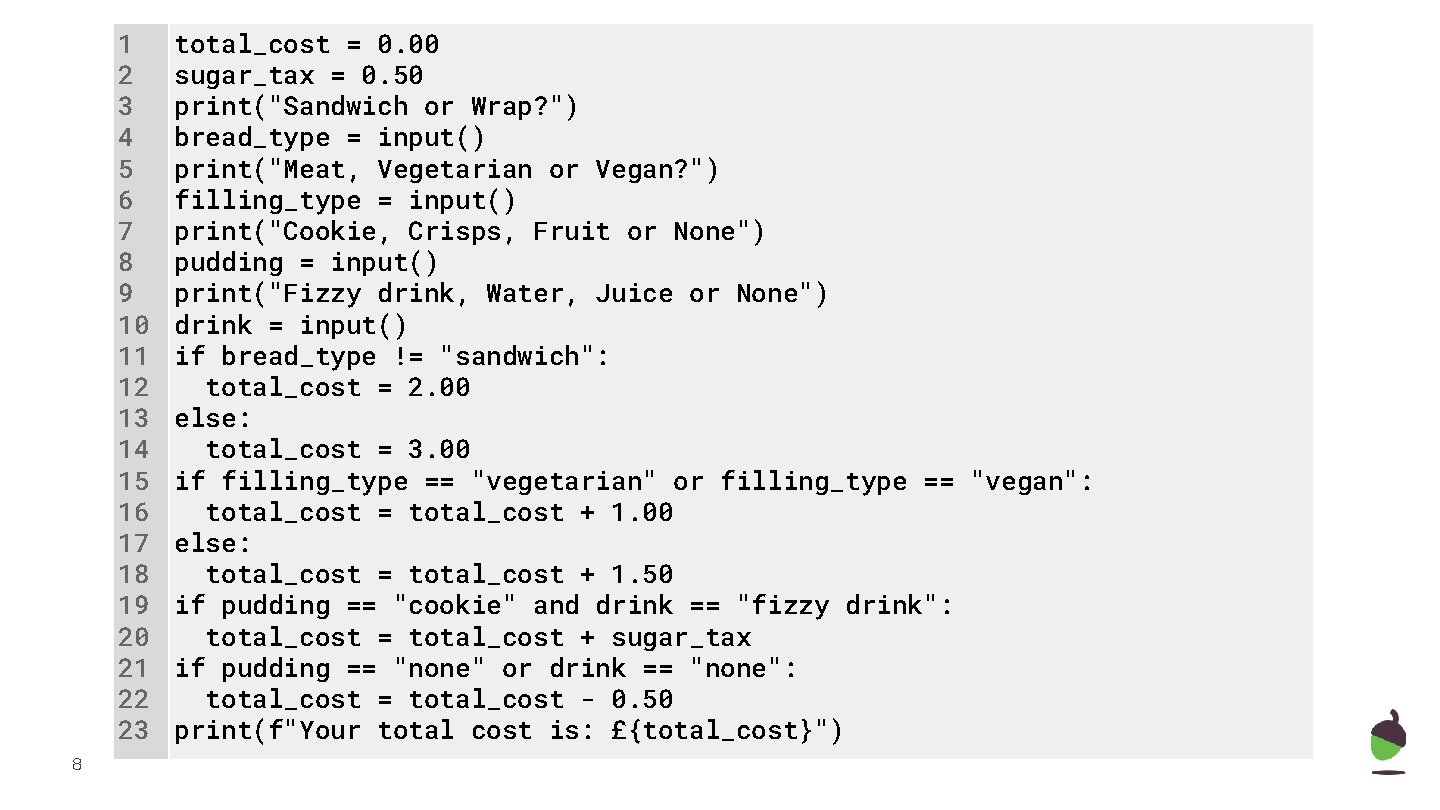Click the "Cookie, Crisps, Fruit or None" line
Viewport: 1440px width, 810px height.
click(x=469, y=232)
